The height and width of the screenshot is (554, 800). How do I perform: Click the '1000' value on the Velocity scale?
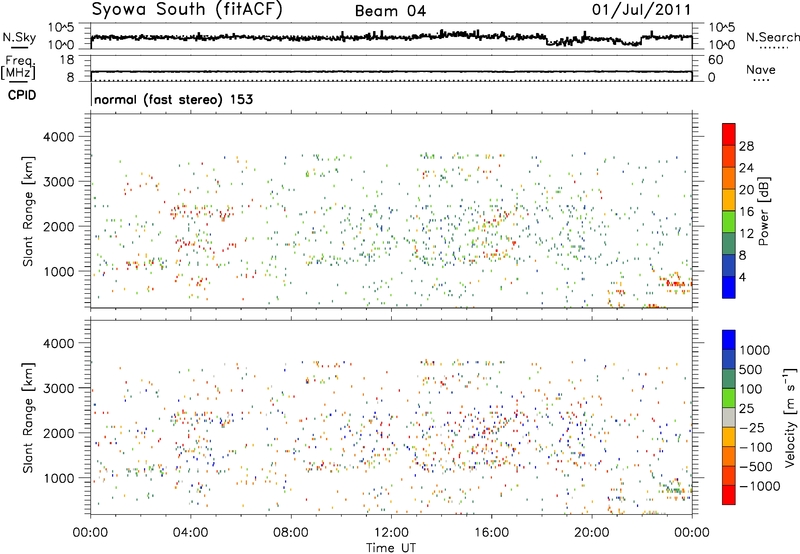click(x=755, y=350)
